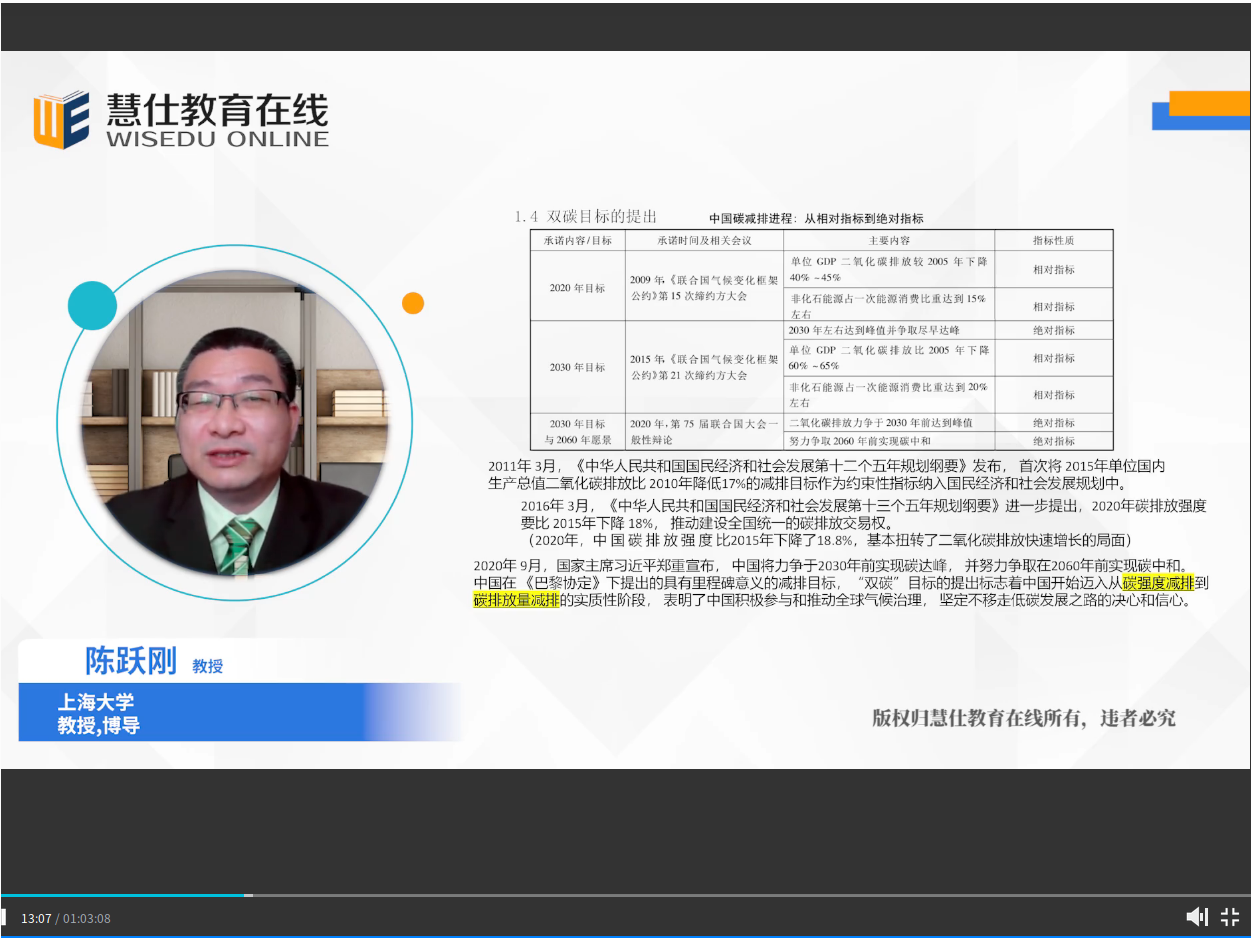
Task: Click the highlighted 碳强度减排 text
Action: [1158, 583]
